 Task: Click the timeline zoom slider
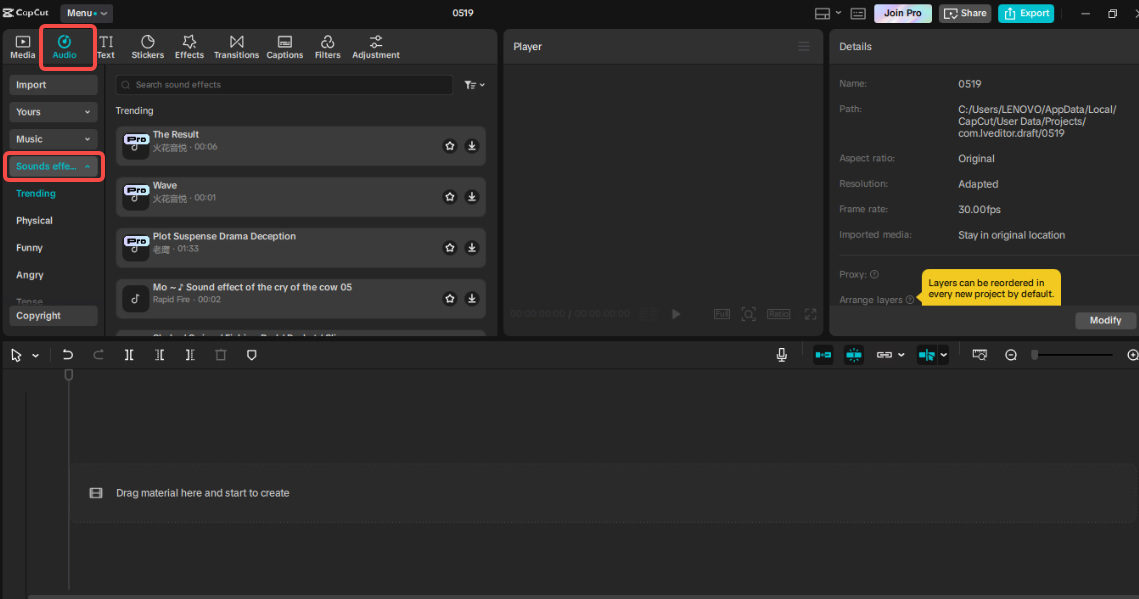coord(1073,355)
